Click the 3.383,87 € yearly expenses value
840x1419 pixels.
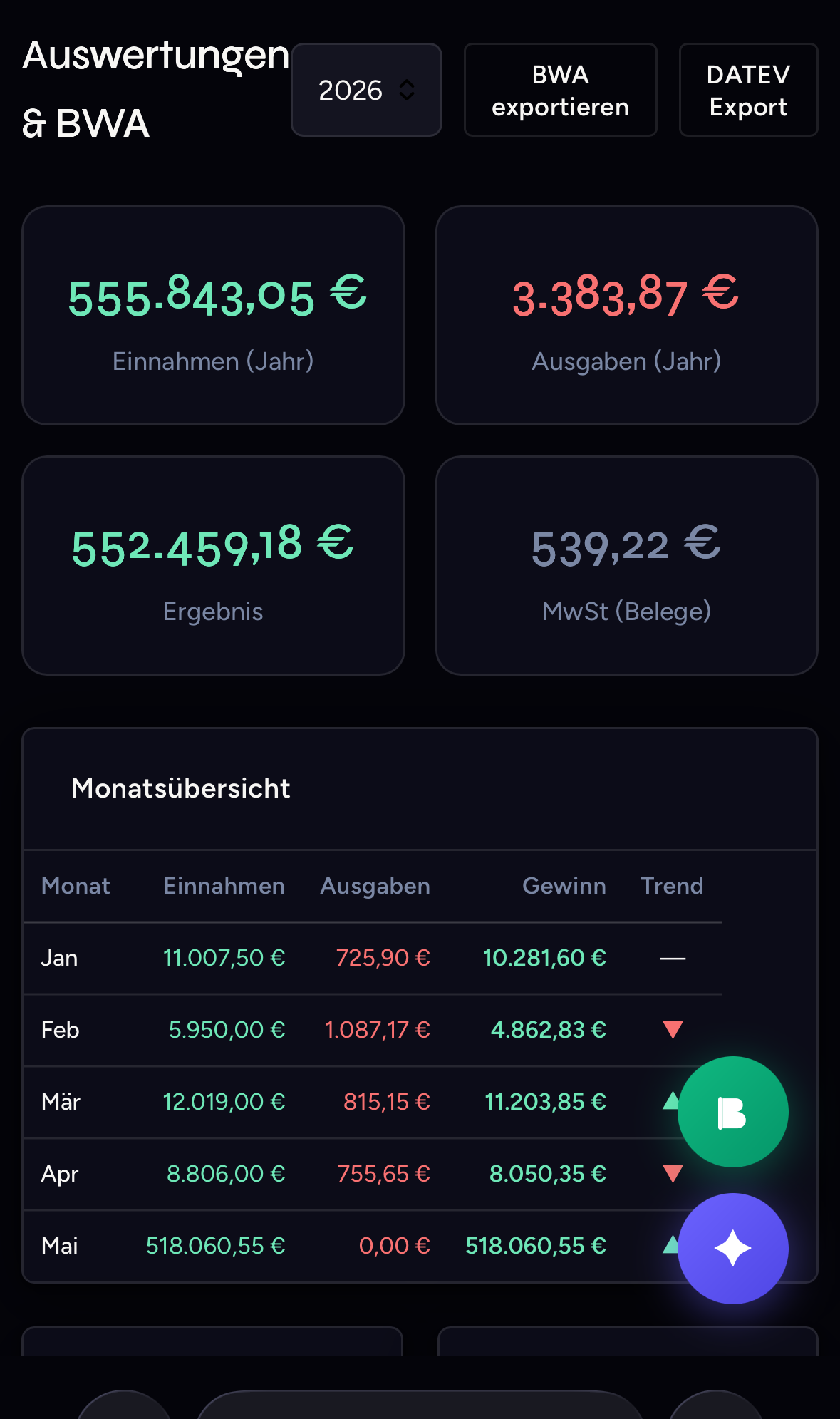[626, 296]
